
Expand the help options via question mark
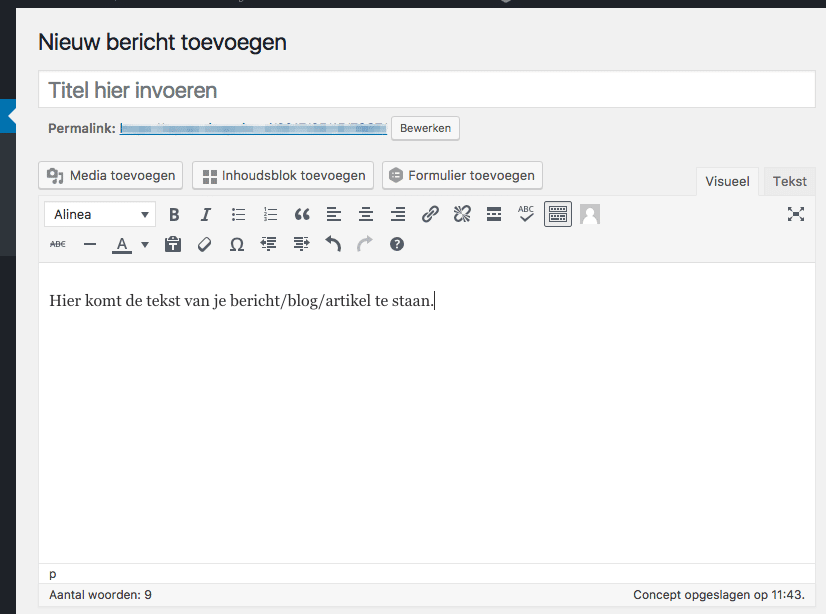click(396, 243)
